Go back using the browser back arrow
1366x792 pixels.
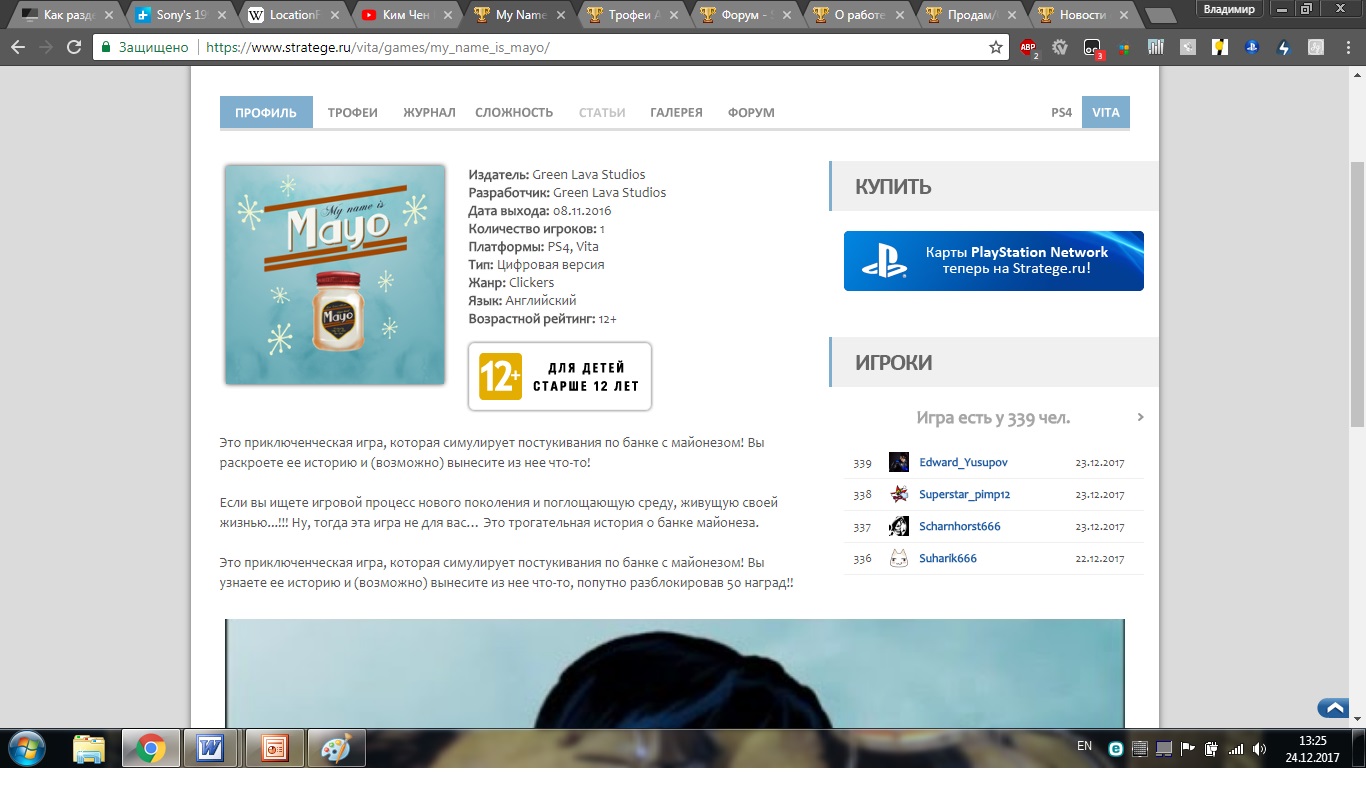[x=18, y=47]
